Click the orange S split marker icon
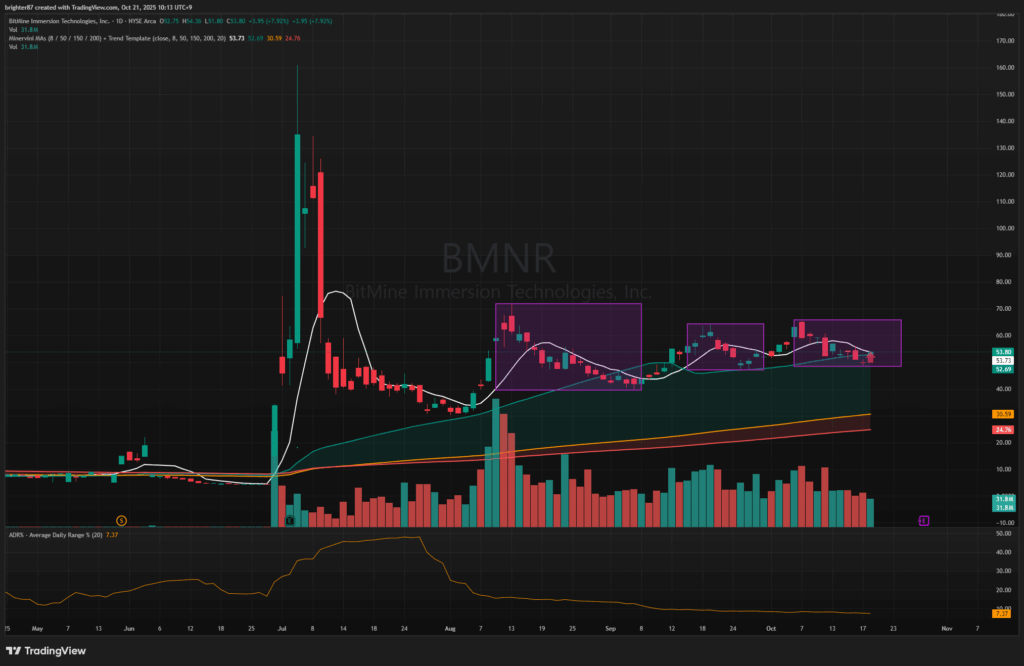Image resolution: width=1024 pixels, height=666 pixels. click(121, 520)
